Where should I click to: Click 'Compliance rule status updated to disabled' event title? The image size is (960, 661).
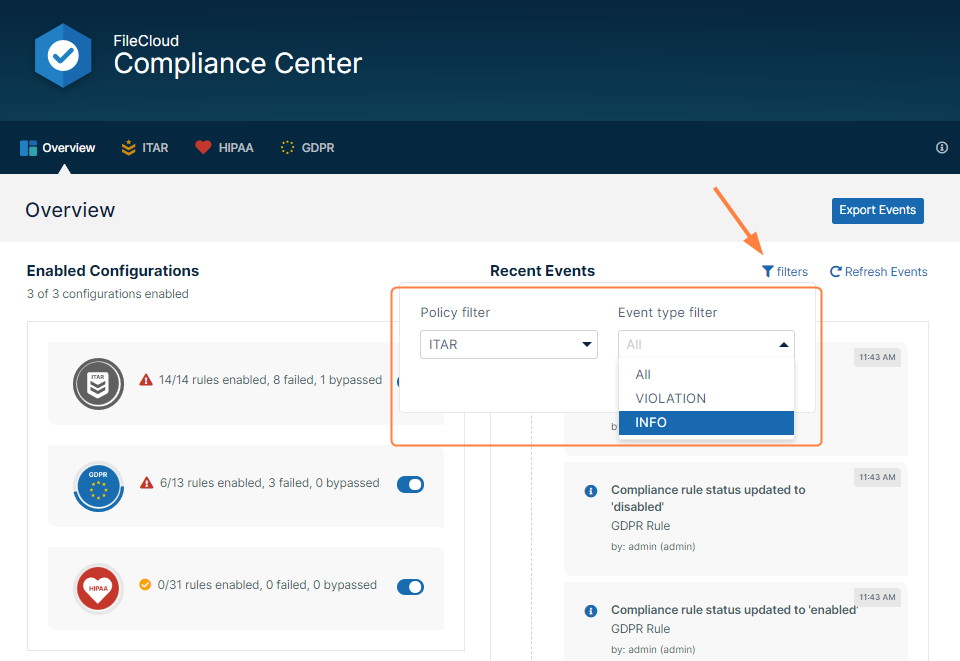pos(708,498)
